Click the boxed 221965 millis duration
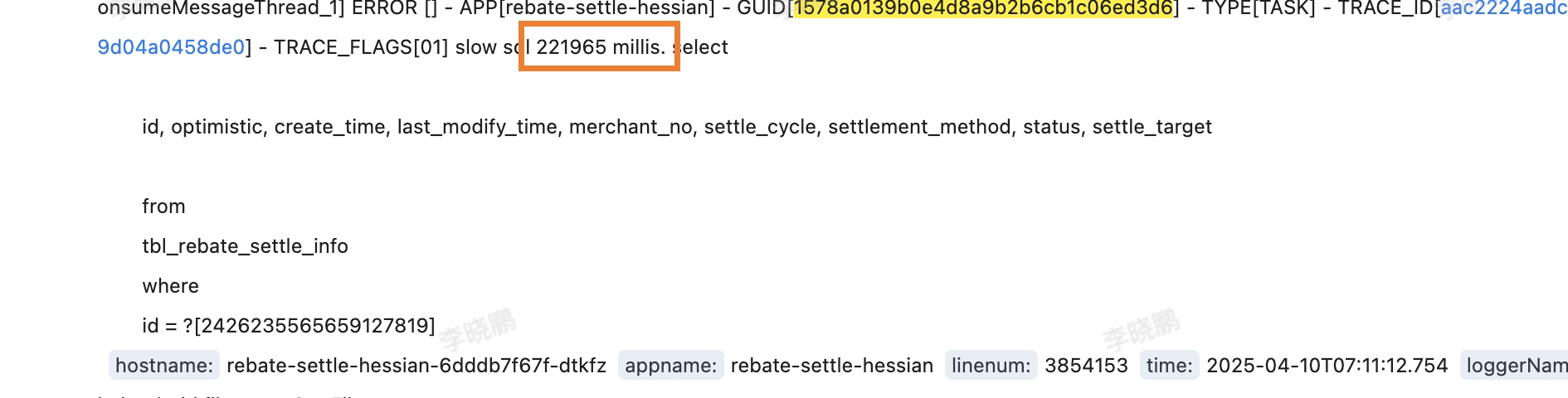Screen dimensions: 1568x398 600,47
